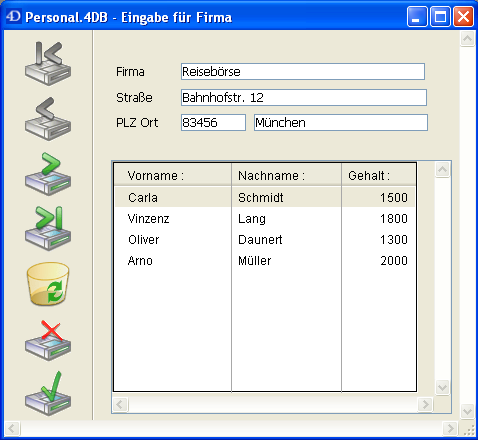478x440 pixels.
Task: Accept record with green checkmark icon
Action: coord(48,393)
